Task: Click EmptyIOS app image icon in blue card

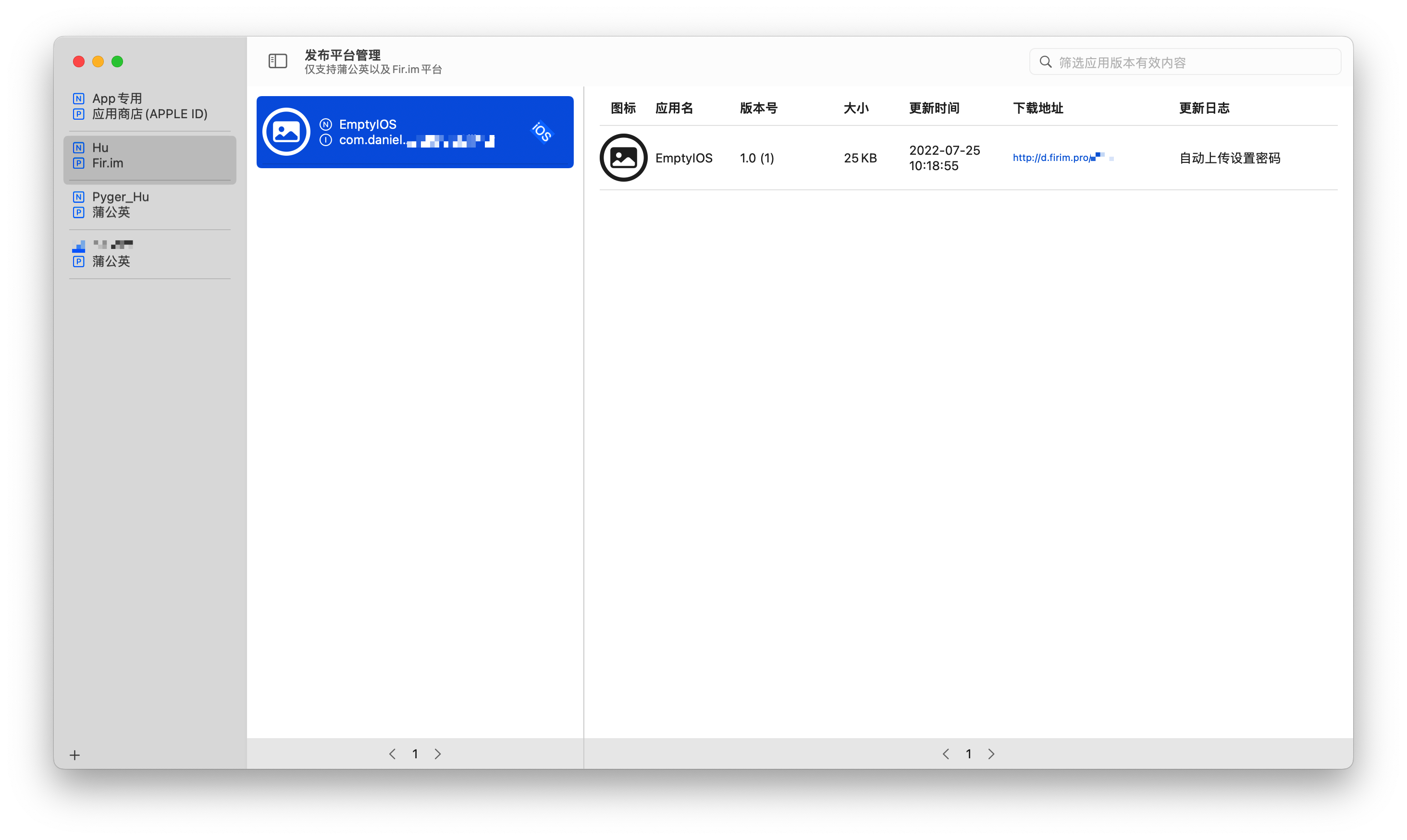Action: tap(286, 132)
